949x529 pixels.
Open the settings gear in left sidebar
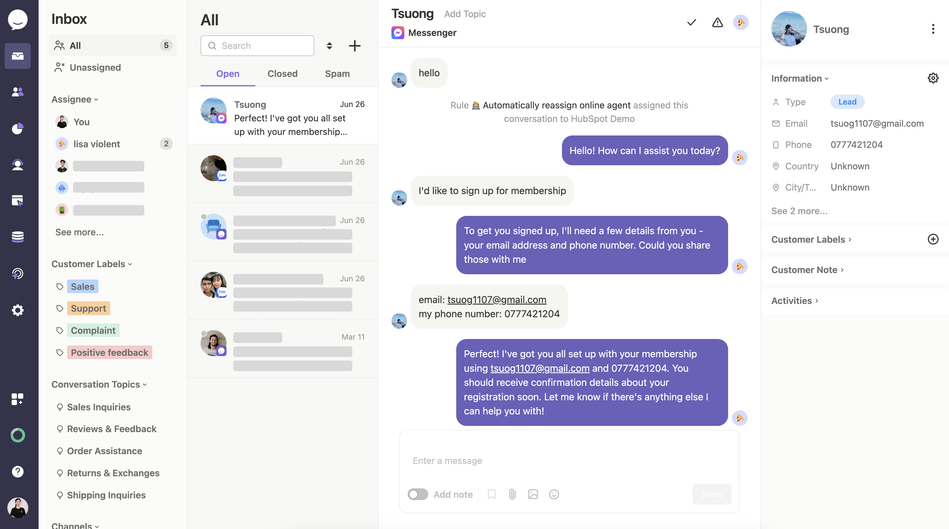18,310
